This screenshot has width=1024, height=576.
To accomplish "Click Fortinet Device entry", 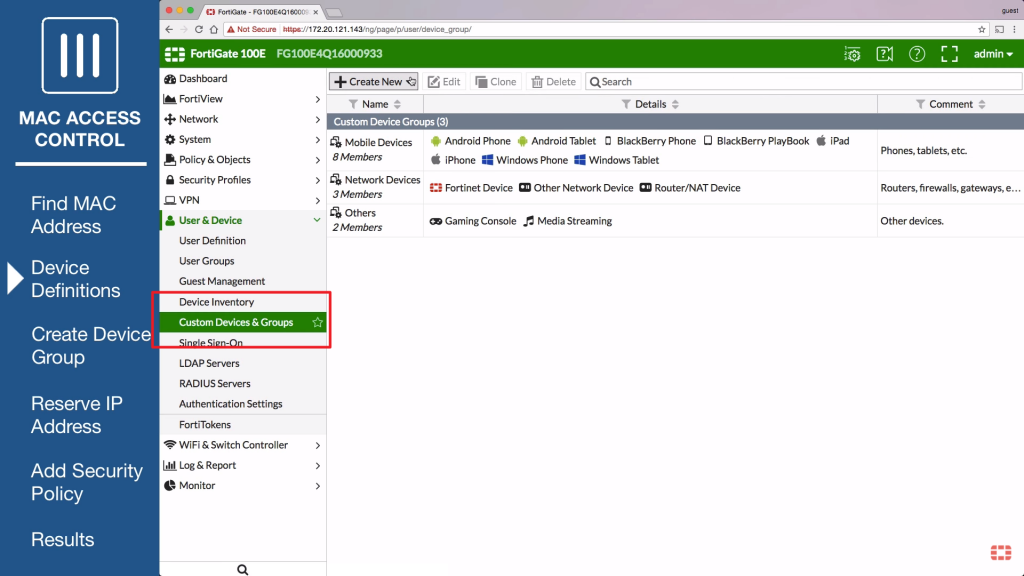I will pos(471,188).
